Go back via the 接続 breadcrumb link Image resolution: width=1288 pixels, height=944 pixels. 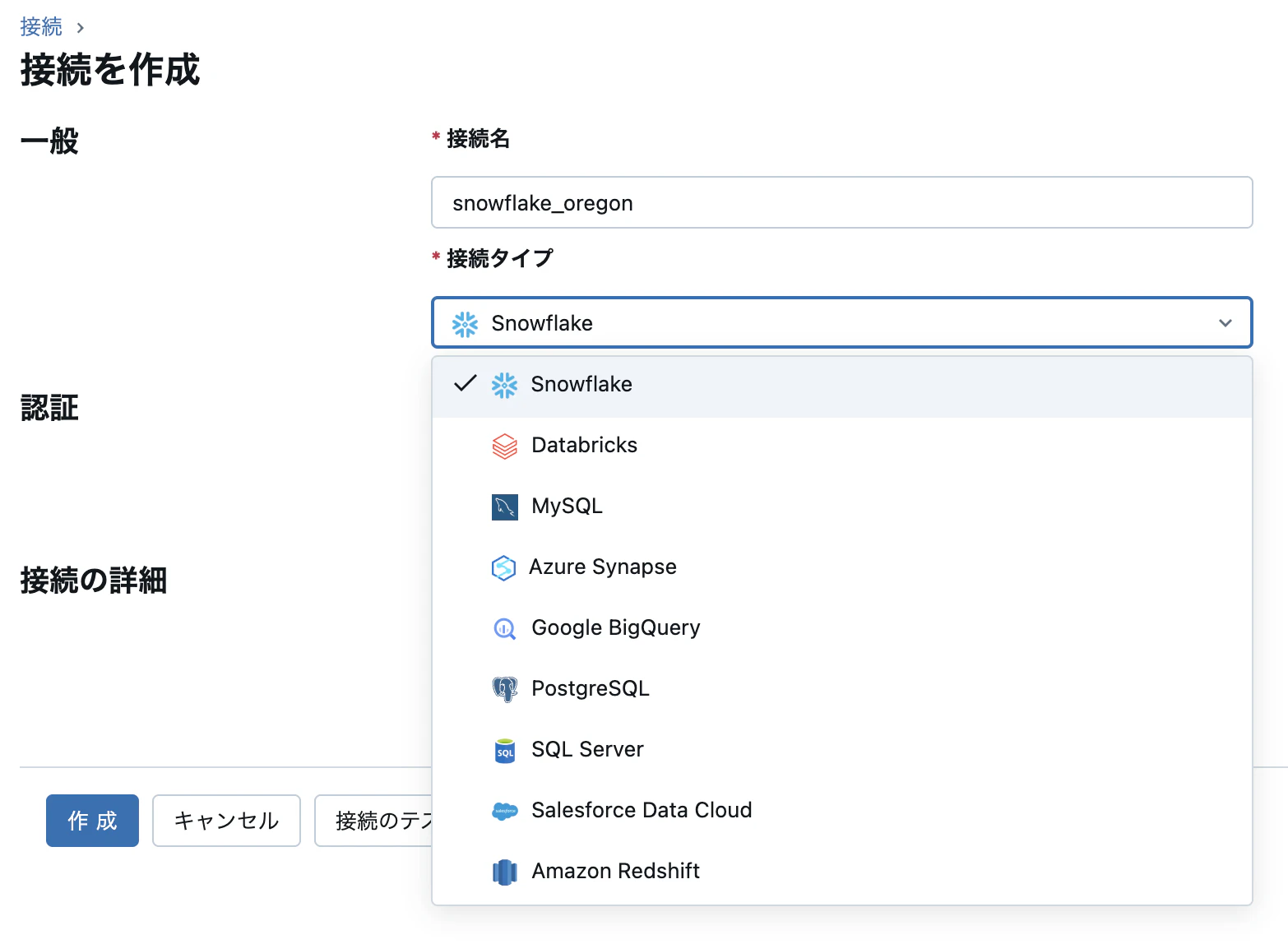coord(41,27)
